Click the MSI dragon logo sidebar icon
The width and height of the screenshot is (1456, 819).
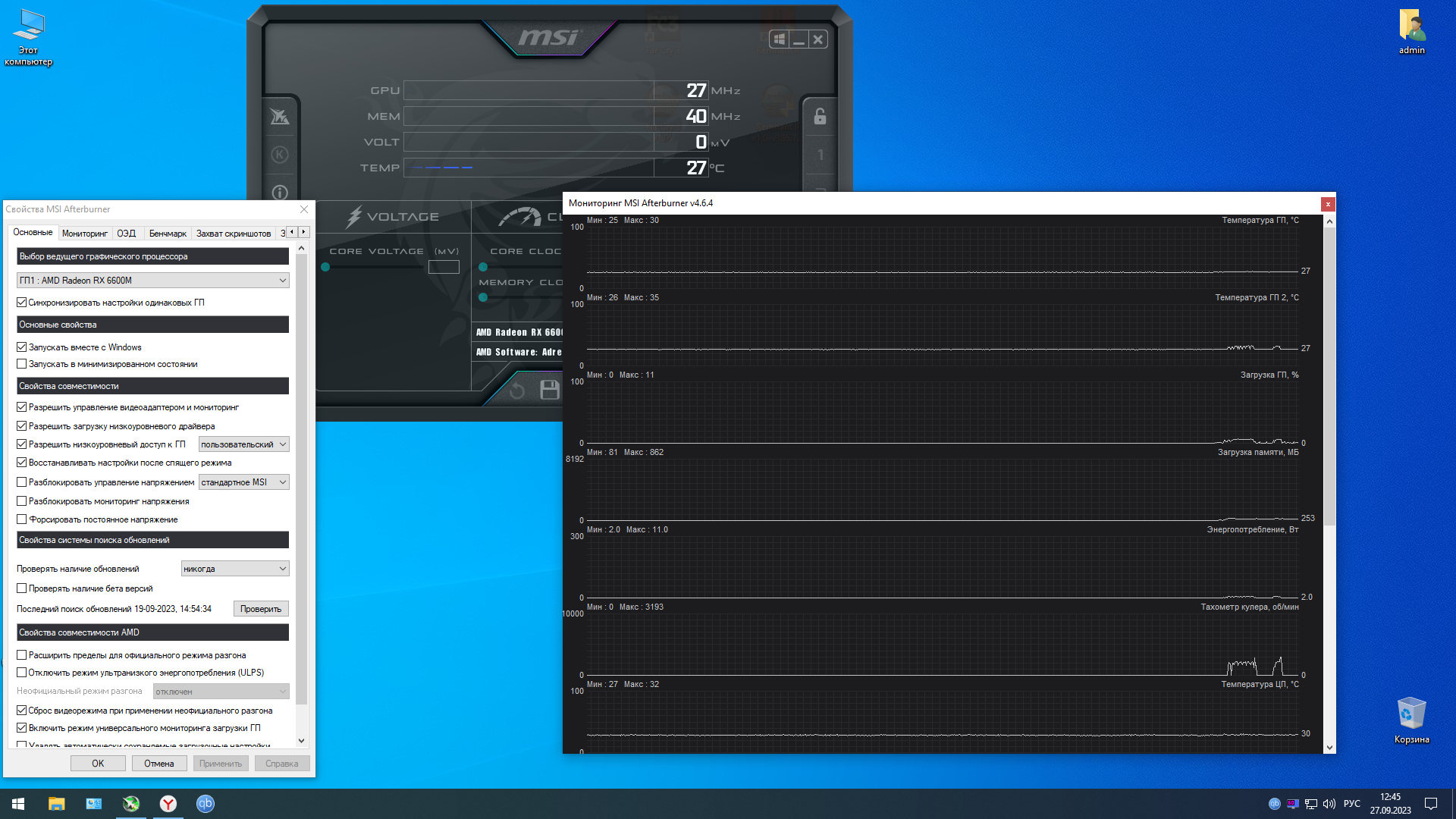pyautogui.click(x=279, y=117)
